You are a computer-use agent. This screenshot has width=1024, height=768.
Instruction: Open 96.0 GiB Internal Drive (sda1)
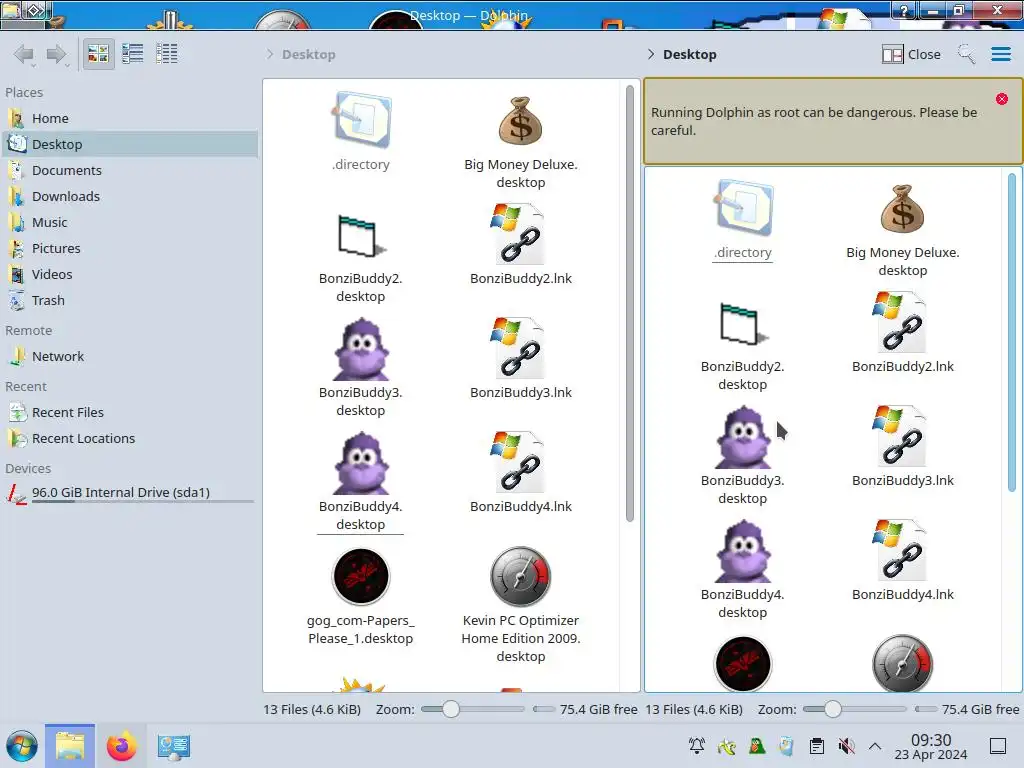click(x=130, y=493)
